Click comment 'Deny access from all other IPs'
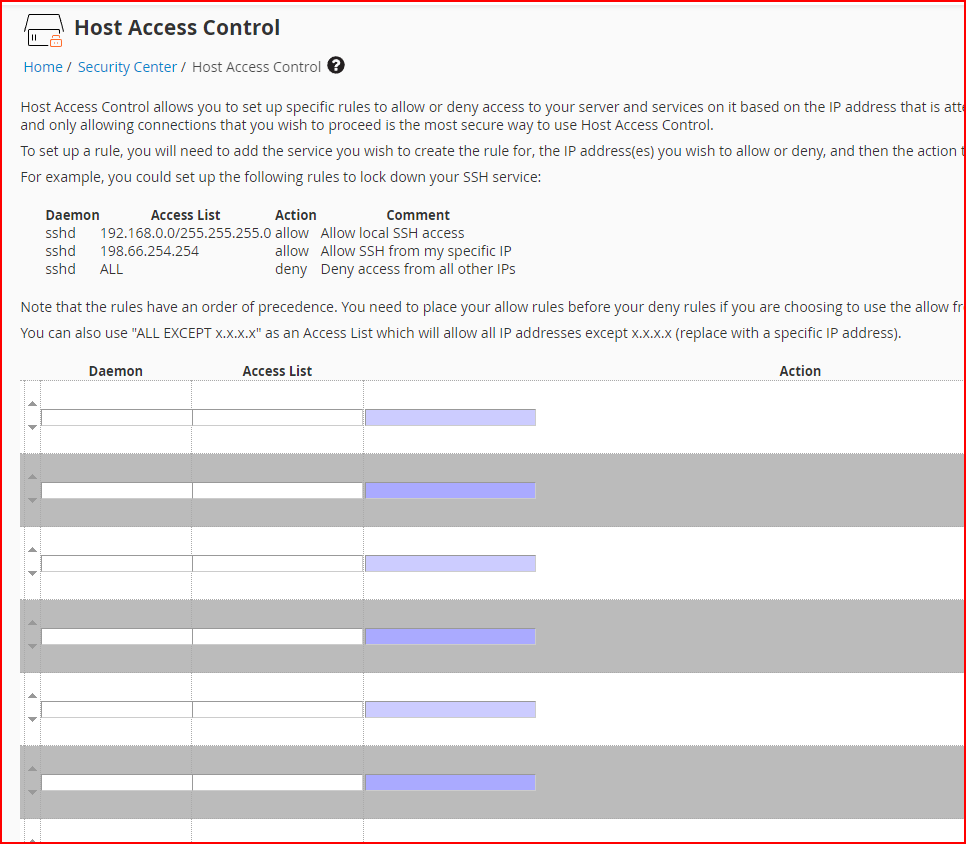 [418, 269]
